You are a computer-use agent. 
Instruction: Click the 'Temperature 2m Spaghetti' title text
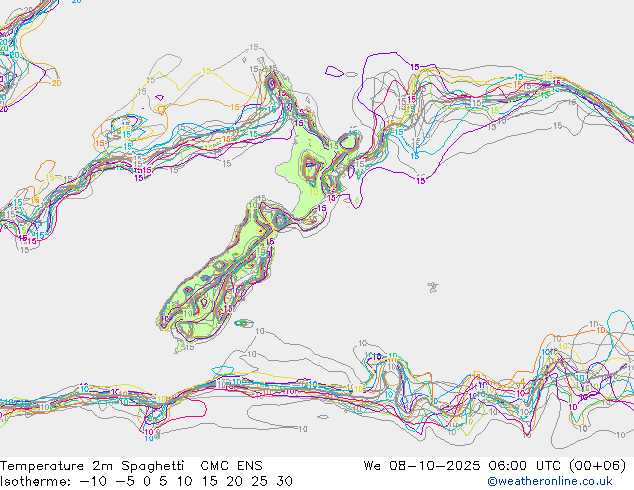pos(92,466)
